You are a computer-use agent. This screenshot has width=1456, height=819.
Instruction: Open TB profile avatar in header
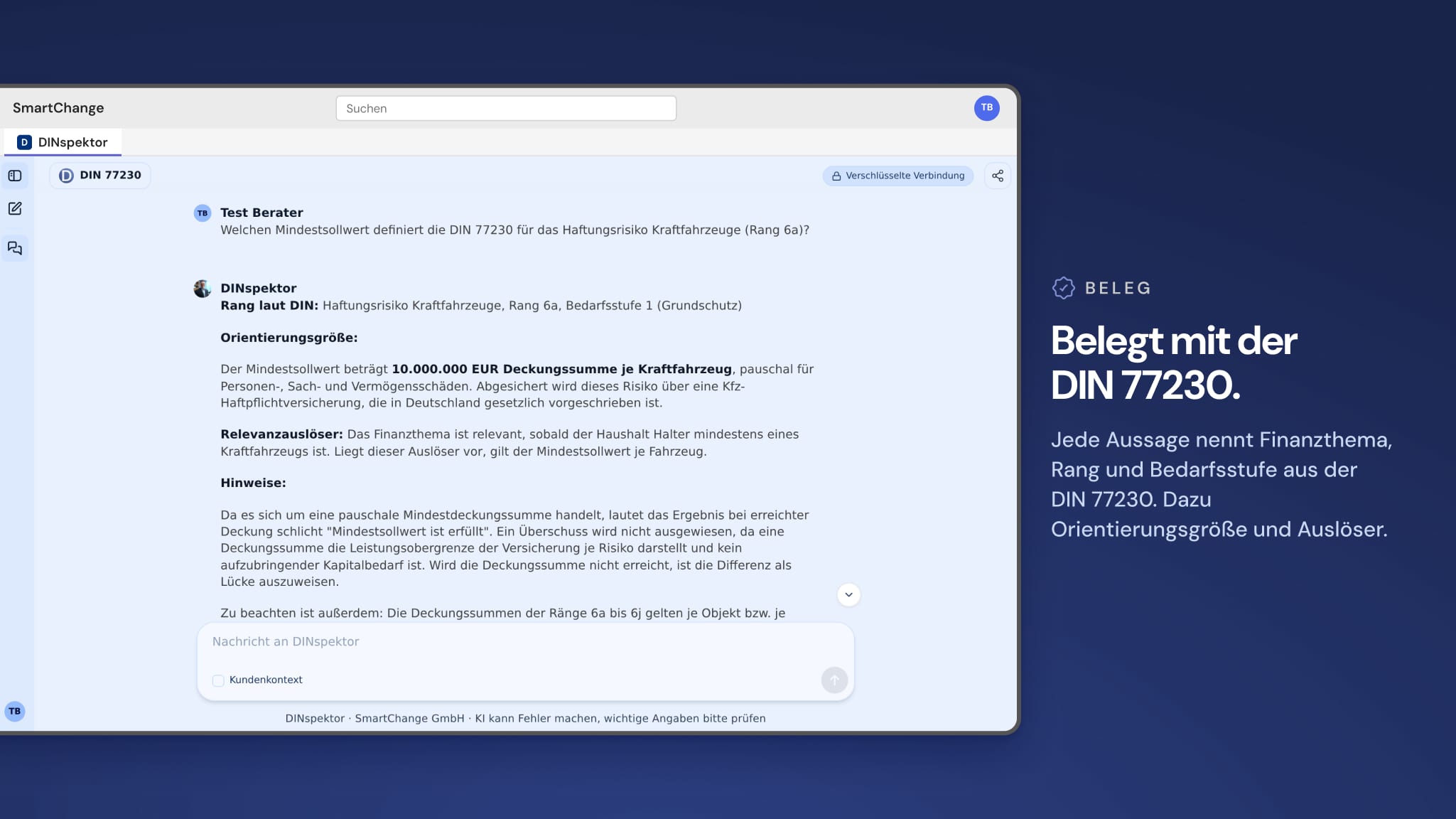pyautogui.click(x=986, y=108)
